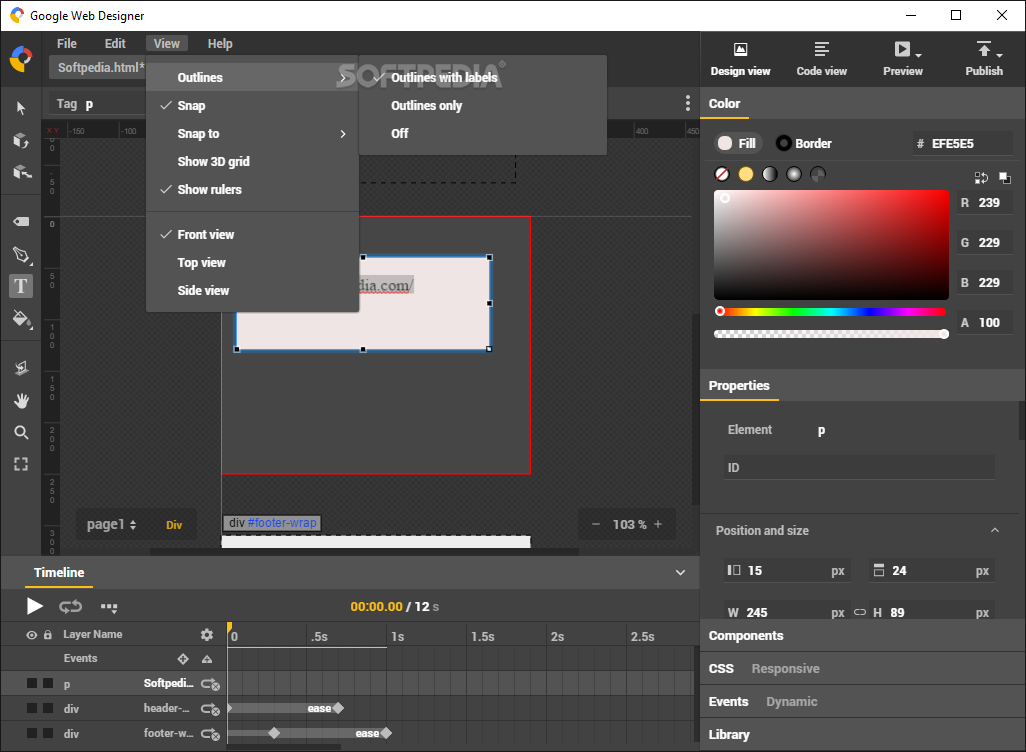Screen dimensions: 1026x752
Task: Select the Pen tool
Action: tap(22, 255)
